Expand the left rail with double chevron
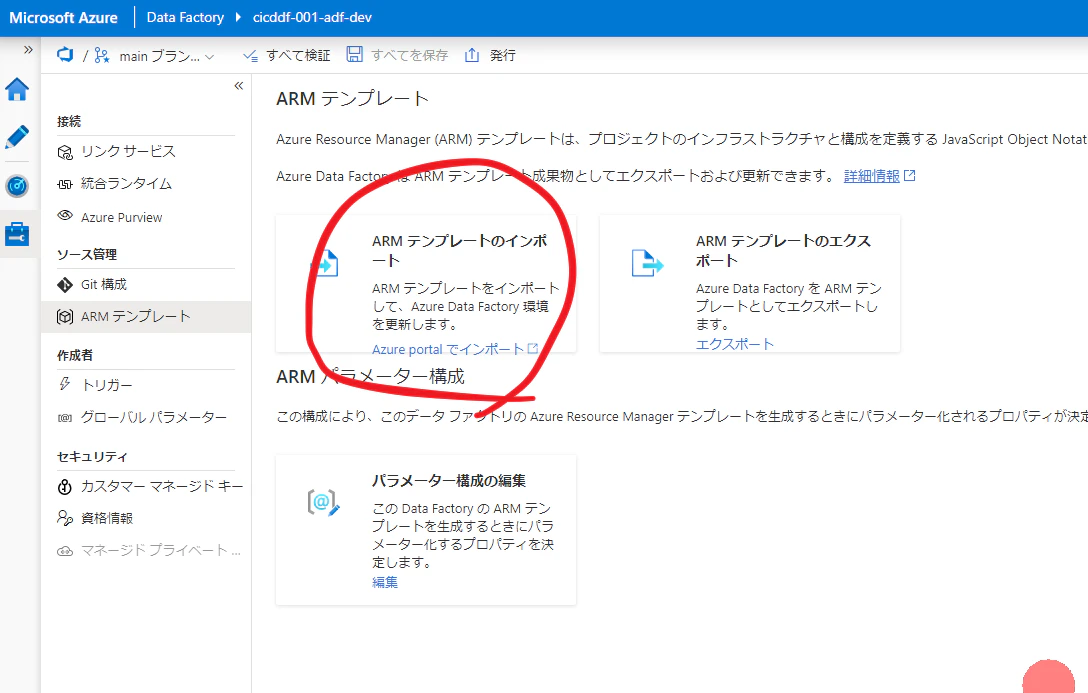 tap(28, 50)
